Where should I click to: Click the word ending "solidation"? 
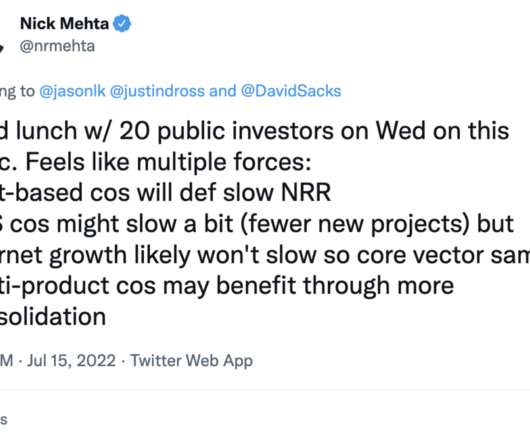tap(53, 317)
